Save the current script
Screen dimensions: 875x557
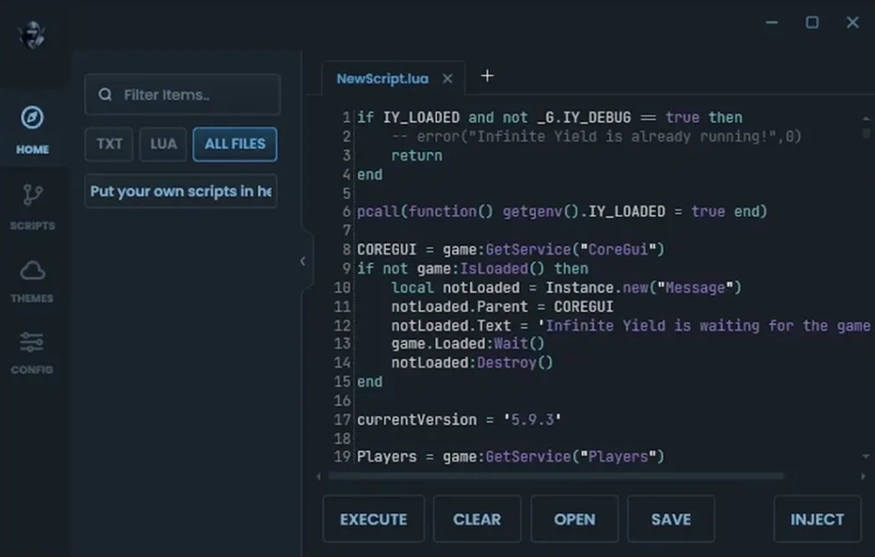point(671,519)
